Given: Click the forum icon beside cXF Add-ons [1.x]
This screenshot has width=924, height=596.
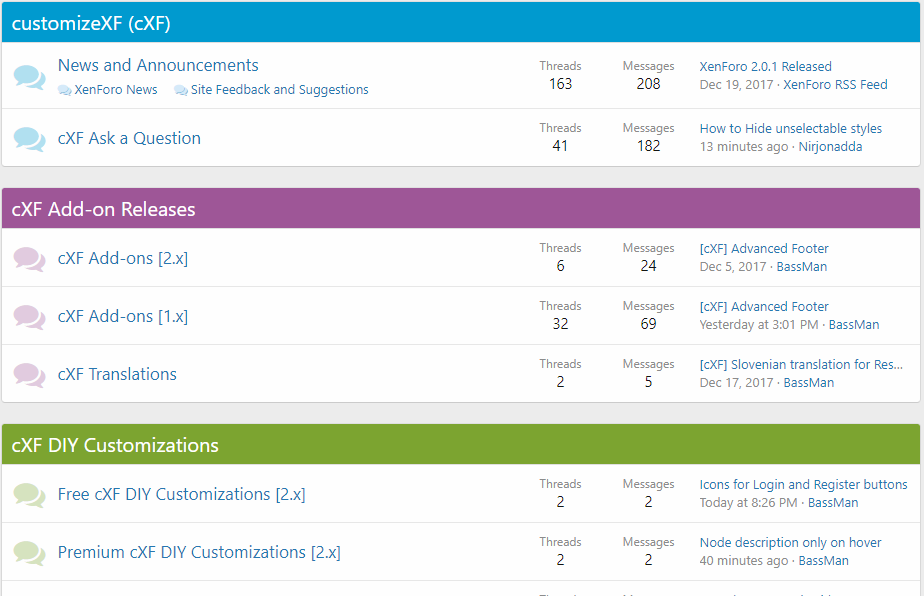Looking at the screenshot, I should click(x=29, y=317).
